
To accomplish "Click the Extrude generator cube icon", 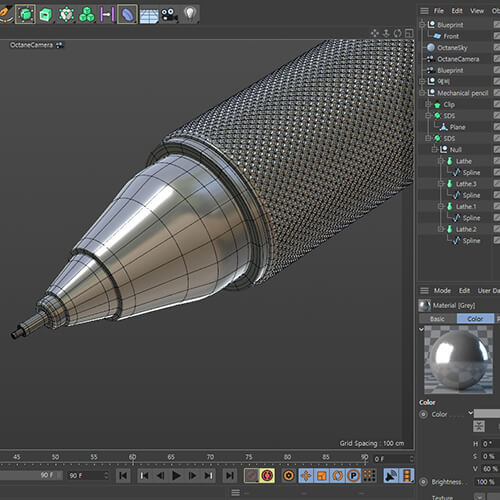I will coord(46,15).
